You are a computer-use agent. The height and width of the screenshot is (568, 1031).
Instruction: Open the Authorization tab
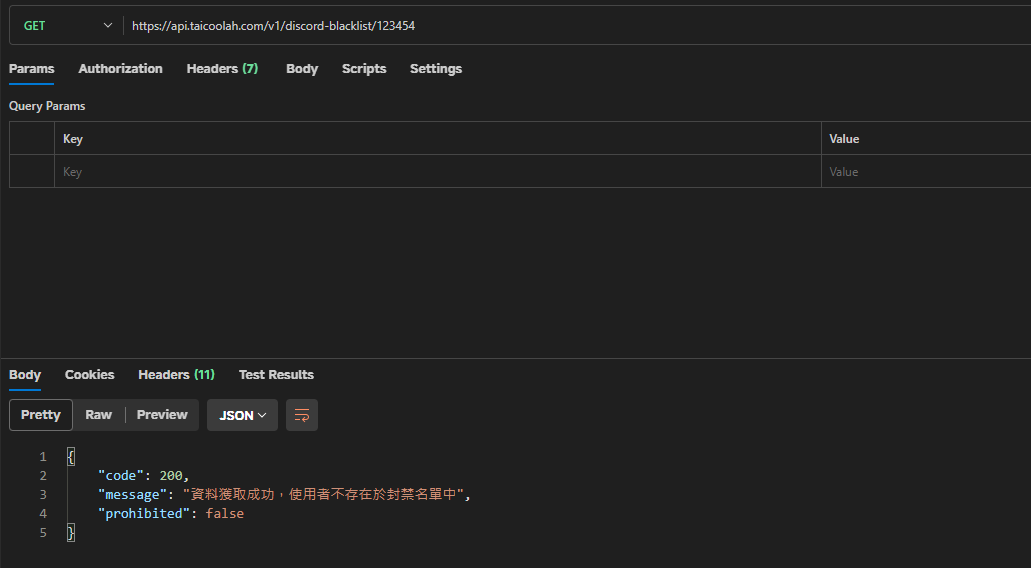[120, 69]
